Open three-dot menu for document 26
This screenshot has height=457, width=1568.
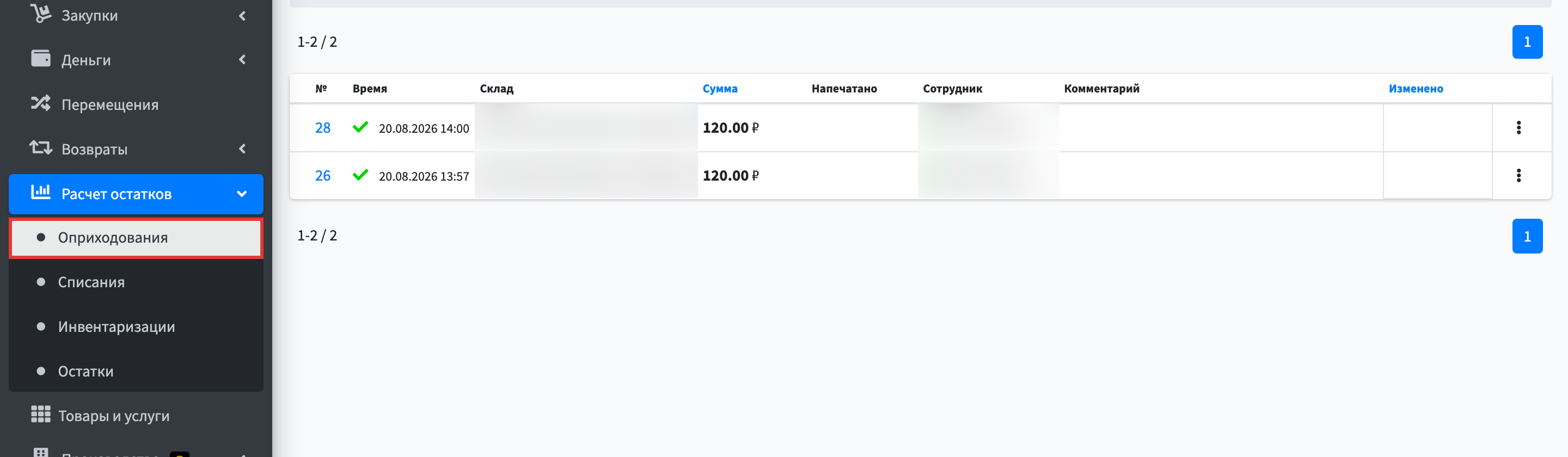tap(1518, 176)
